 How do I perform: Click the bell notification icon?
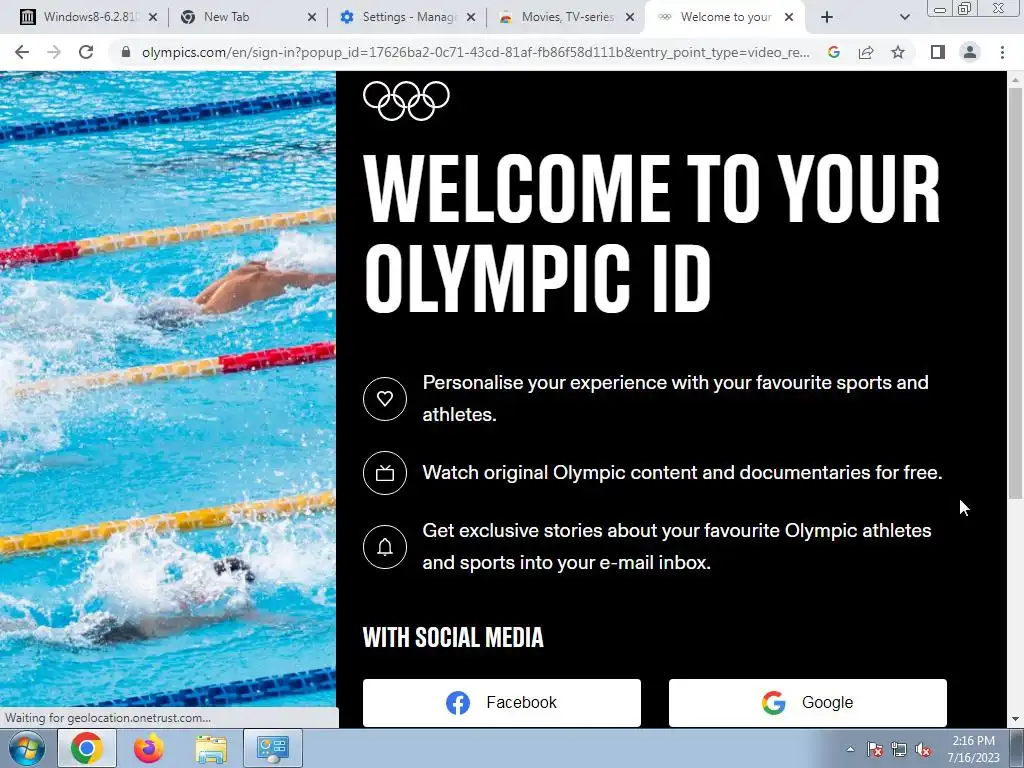(x=385, y=547)
